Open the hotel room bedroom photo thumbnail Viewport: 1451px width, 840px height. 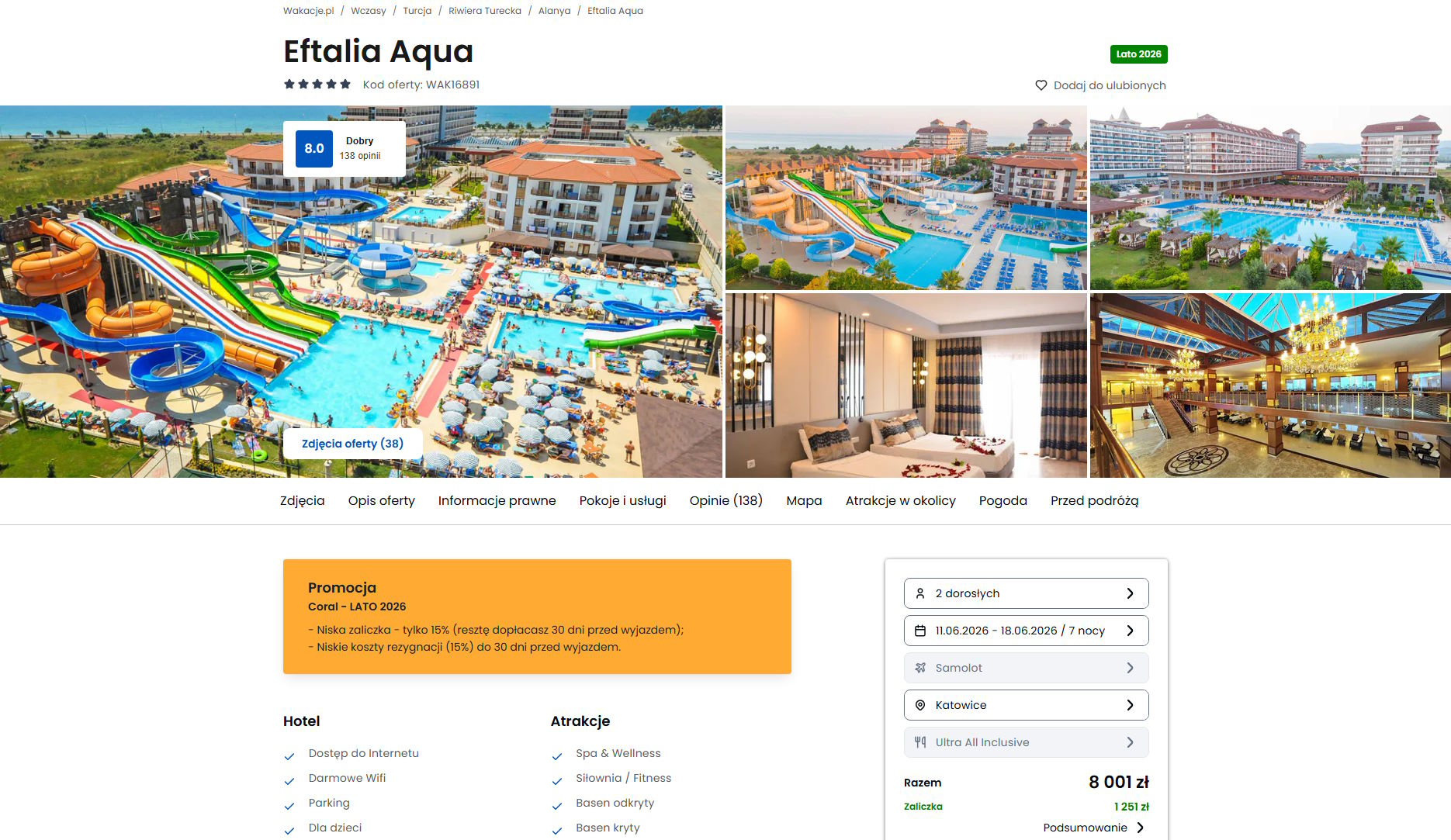click(x=906, y=385)
